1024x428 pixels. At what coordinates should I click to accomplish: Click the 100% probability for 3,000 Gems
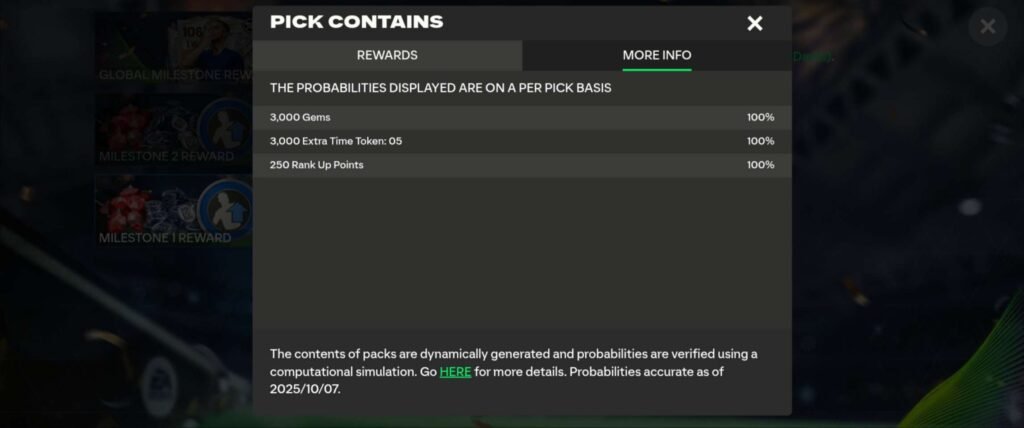(760, 117)
